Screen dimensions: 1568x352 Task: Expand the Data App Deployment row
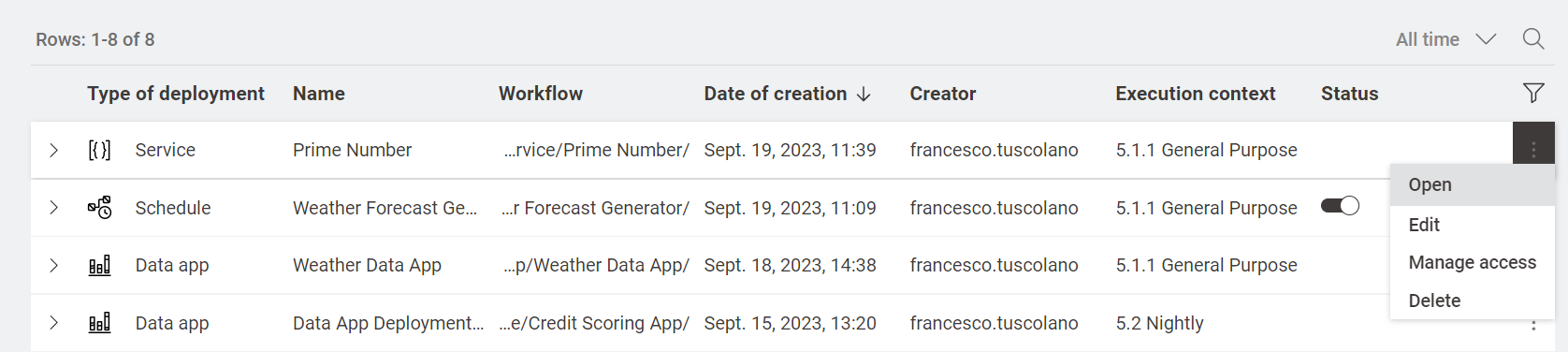click(x=54, y=323)
